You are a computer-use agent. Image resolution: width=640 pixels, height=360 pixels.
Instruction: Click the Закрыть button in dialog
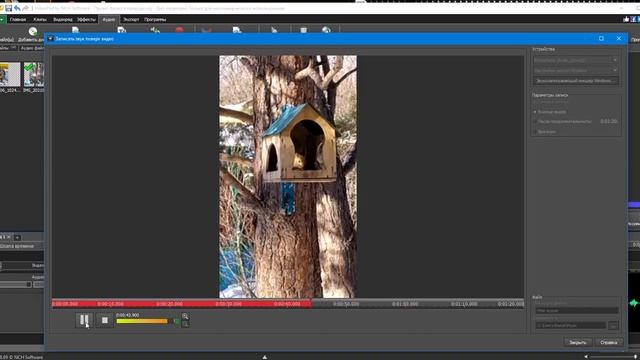pyautogui.click(x=578, y=342)
